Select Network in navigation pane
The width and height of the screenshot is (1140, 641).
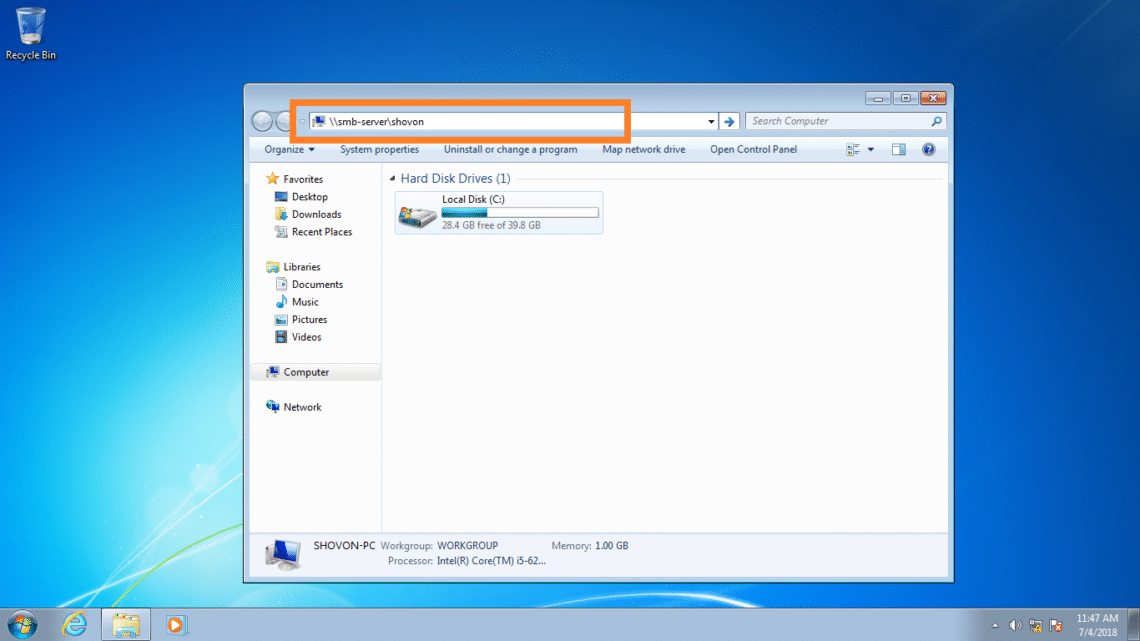click(302, 407)
